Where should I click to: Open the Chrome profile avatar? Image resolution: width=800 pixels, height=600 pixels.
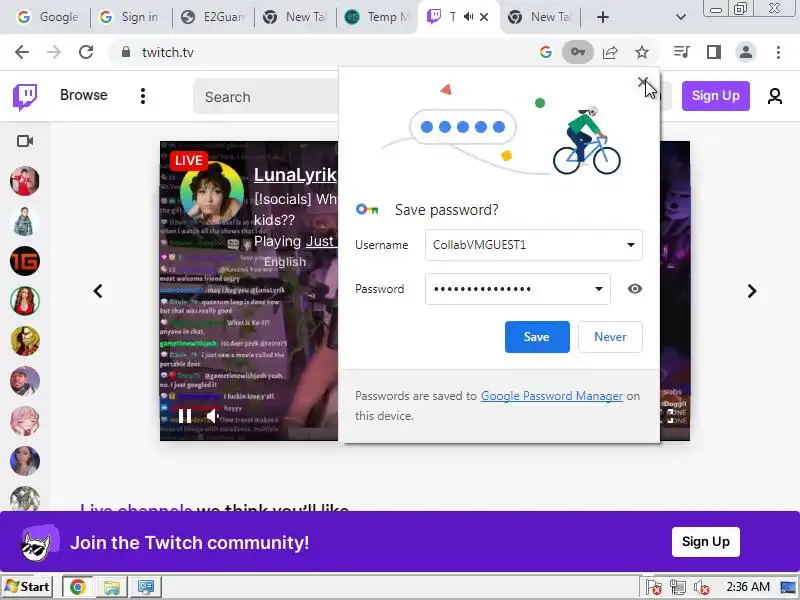pyautogui.click(x=745, y=52)
